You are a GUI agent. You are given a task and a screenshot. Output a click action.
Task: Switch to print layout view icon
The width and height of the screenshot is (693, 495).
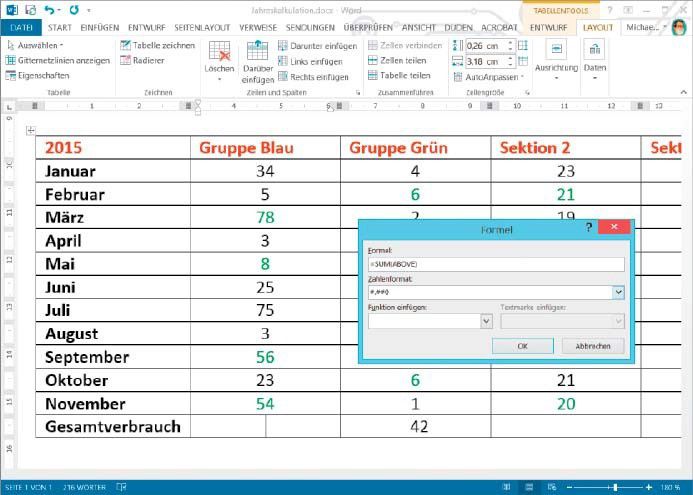click(x=529, y=487)
